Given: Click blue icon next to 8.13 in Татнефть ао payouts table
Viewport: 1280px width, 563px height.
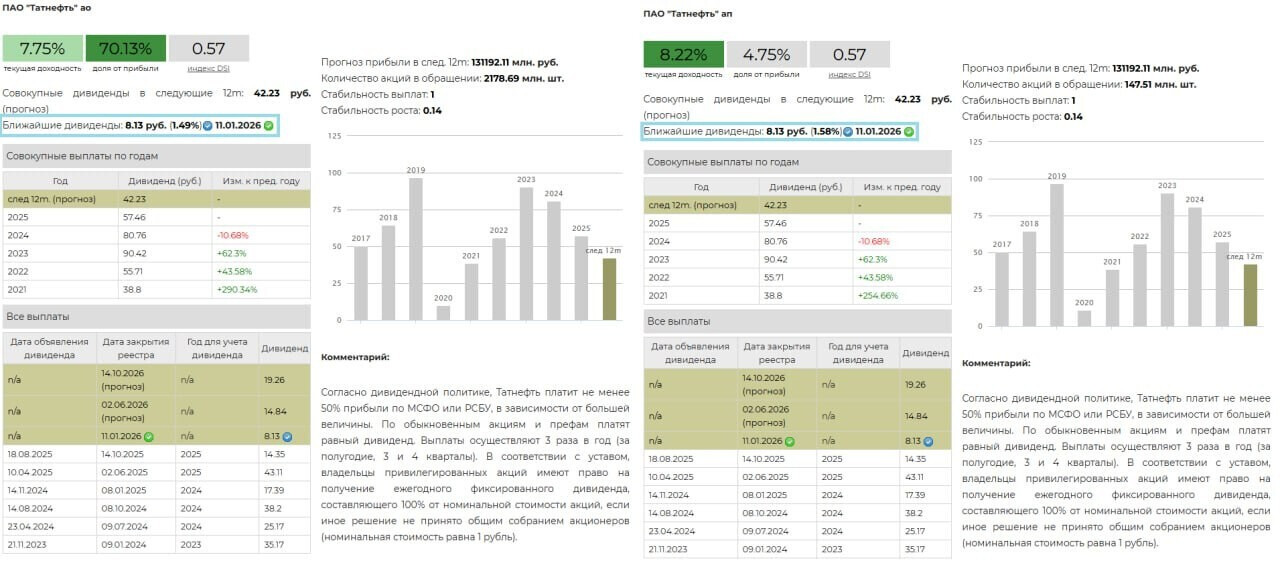Looking at the screenshot, I should (287, 436).
